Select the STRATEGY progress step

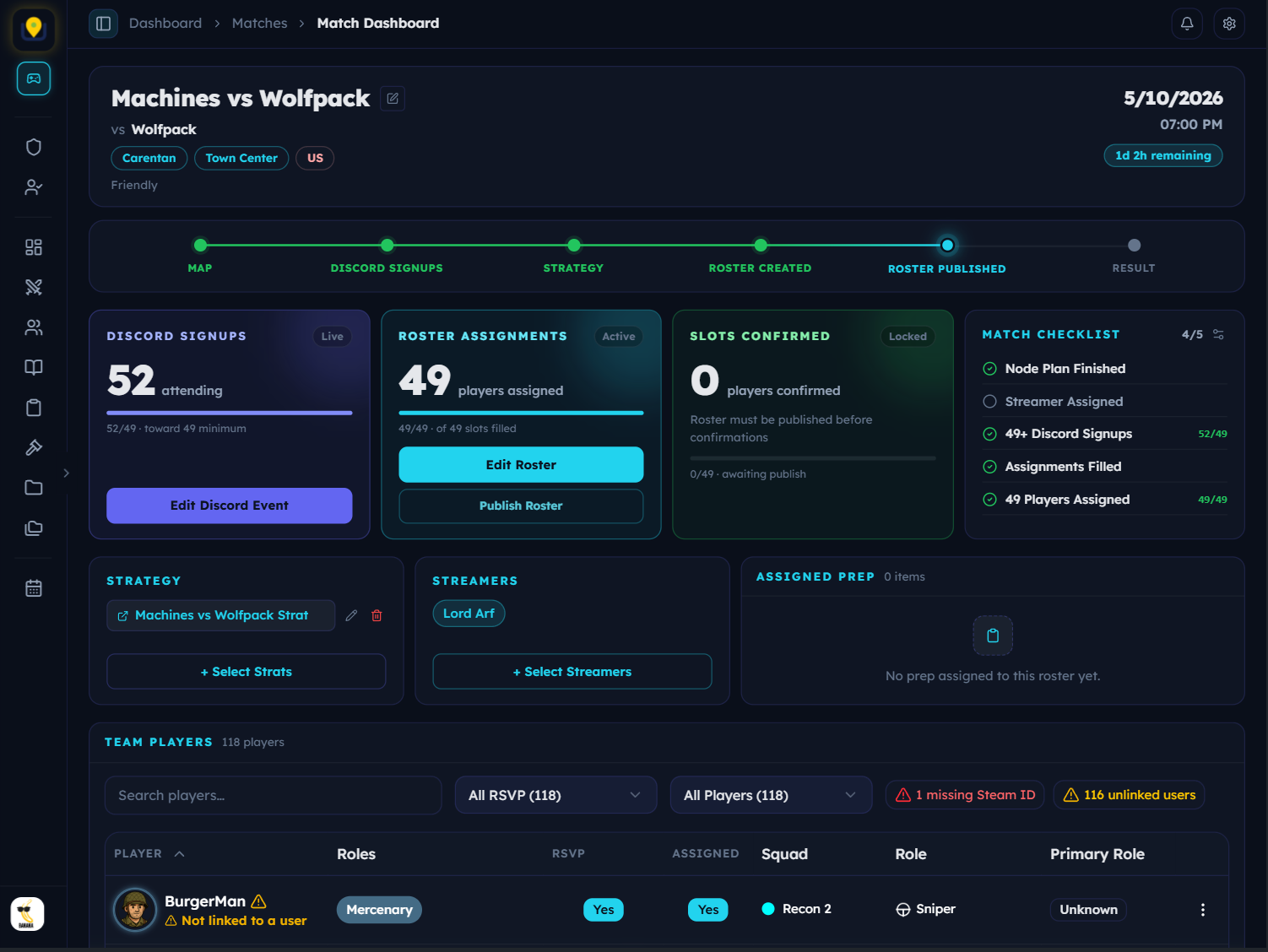(x=574, y=254)
